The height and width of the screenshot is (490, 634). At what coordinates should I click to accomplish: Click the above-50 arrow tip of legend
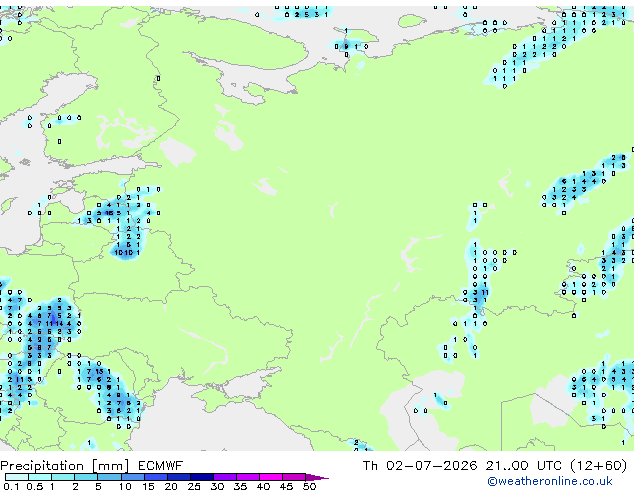pyautogui.click(x=317, y=477)
